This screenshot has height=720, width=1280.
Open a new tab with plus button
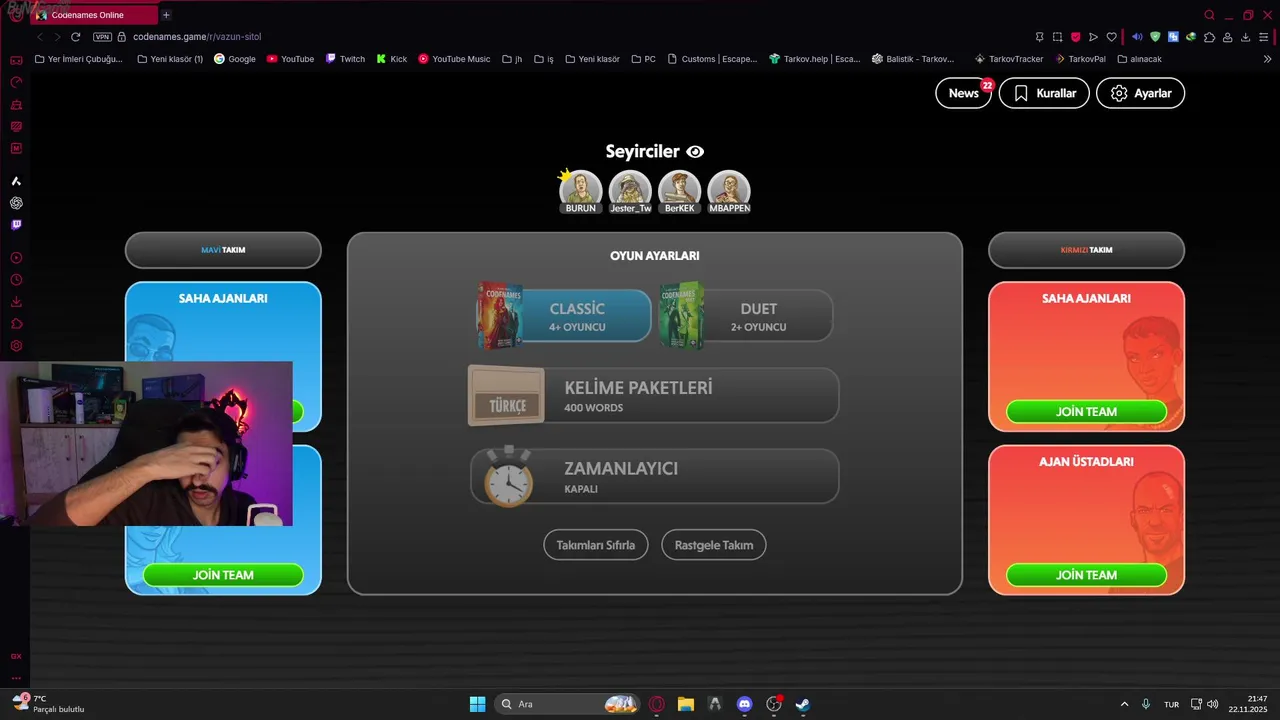pos(166,15)
